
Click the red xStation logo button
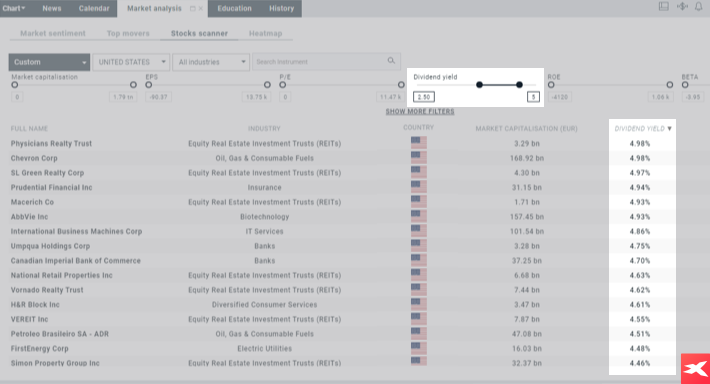click(x=696, y=369)
